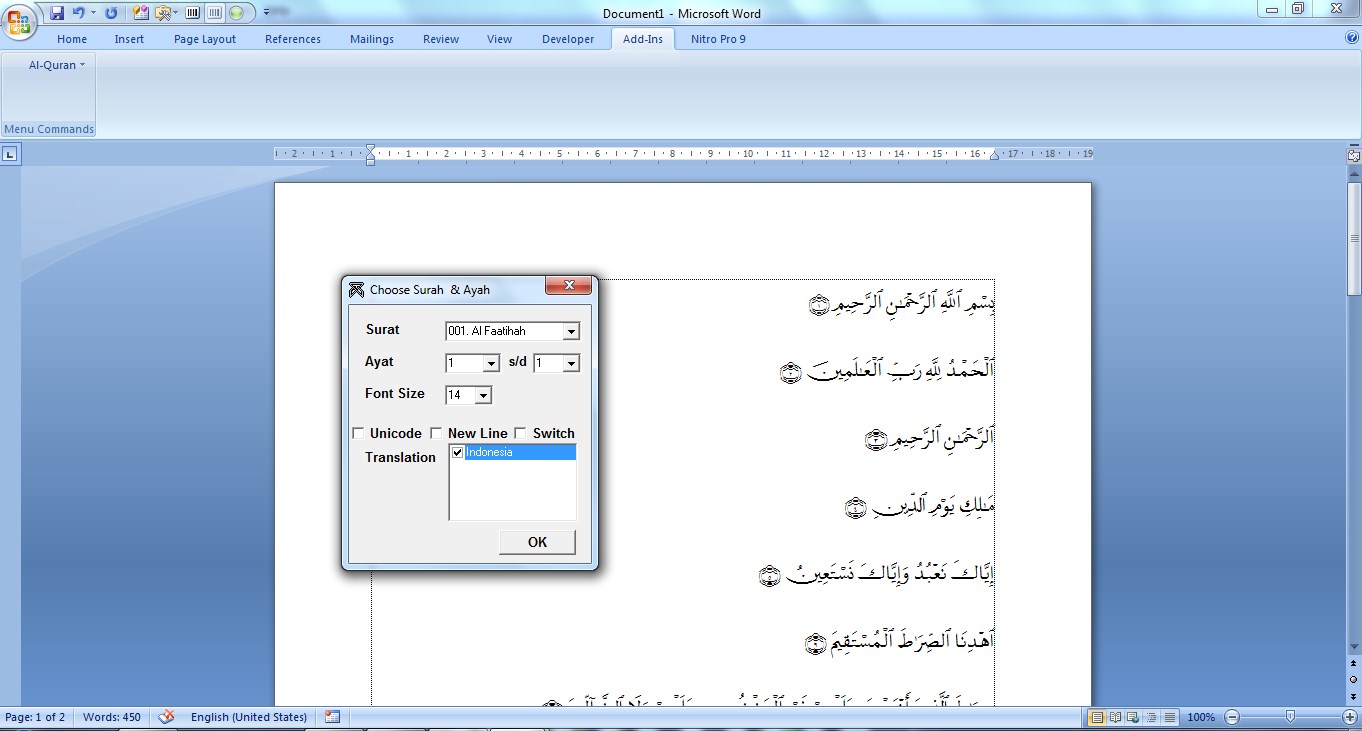Viewport: 1362px width, 731px height.
Task: Click English (United States) language indicator
Action: (x=249, y=717)
